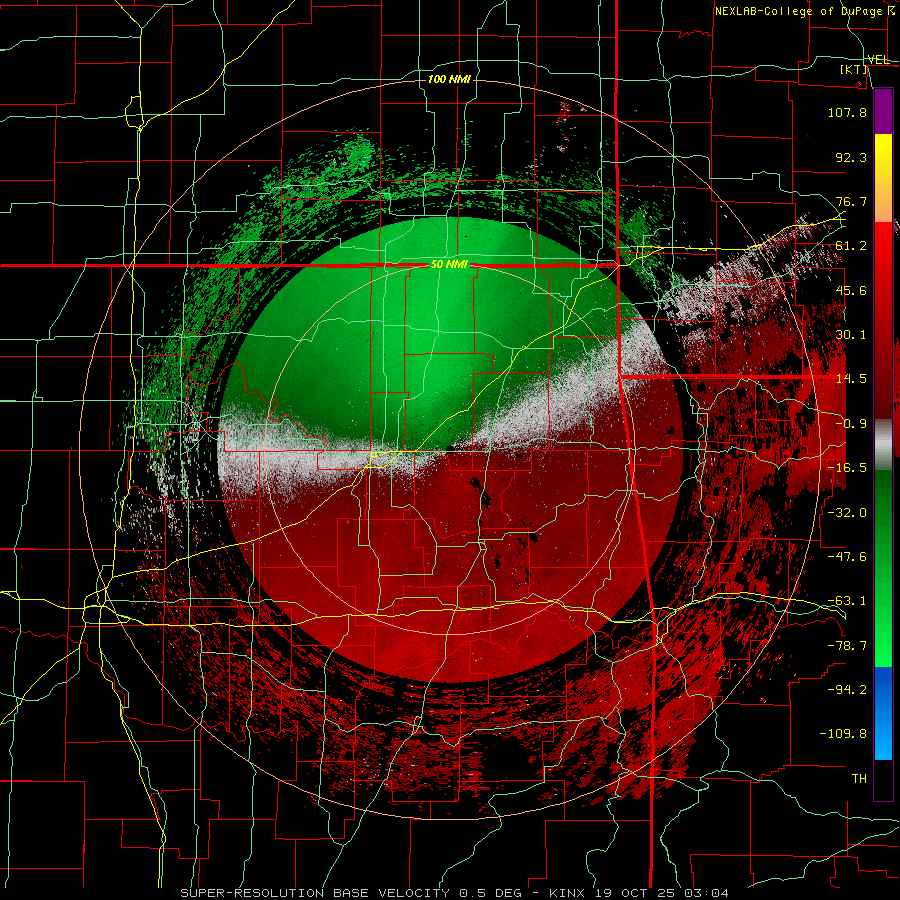The height and width of the screenshot is (900, 900).
Task: Select the 14.5 scale value
Action: coord(851,379)
